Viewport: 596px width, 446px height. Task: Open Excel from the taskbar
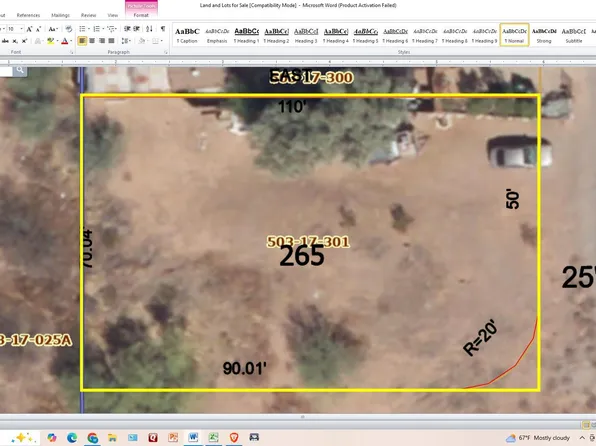pyautogui.click(x=214, y=438)
